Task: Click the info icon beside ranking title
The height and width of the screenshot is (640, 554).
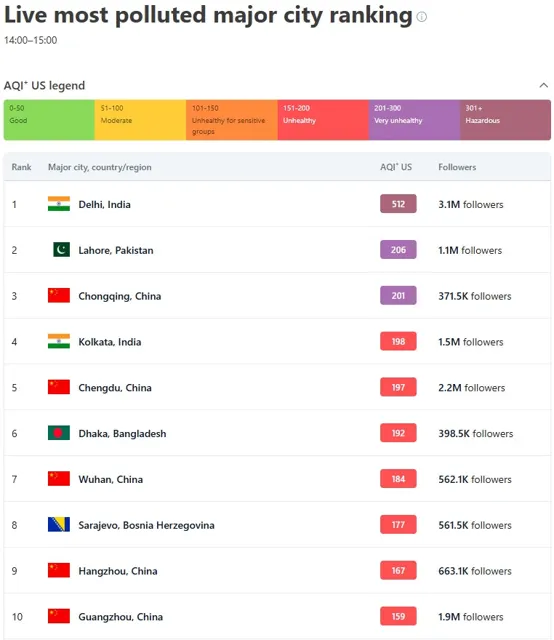Action: pyautogui.click(x=422, y=17)
